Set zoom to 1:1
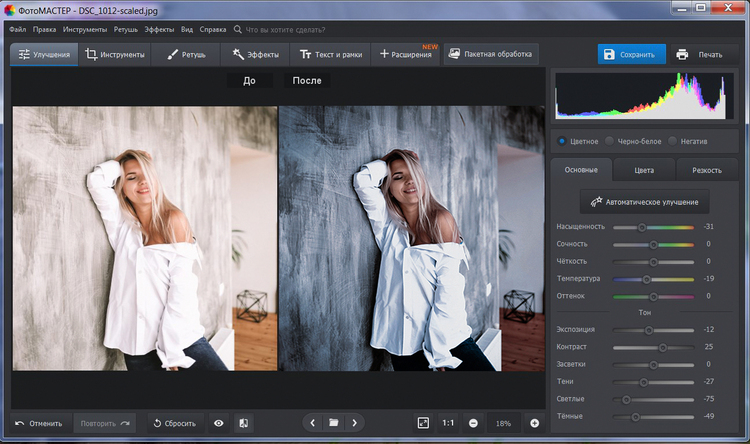750x444 pixels. tap(448, 423)
